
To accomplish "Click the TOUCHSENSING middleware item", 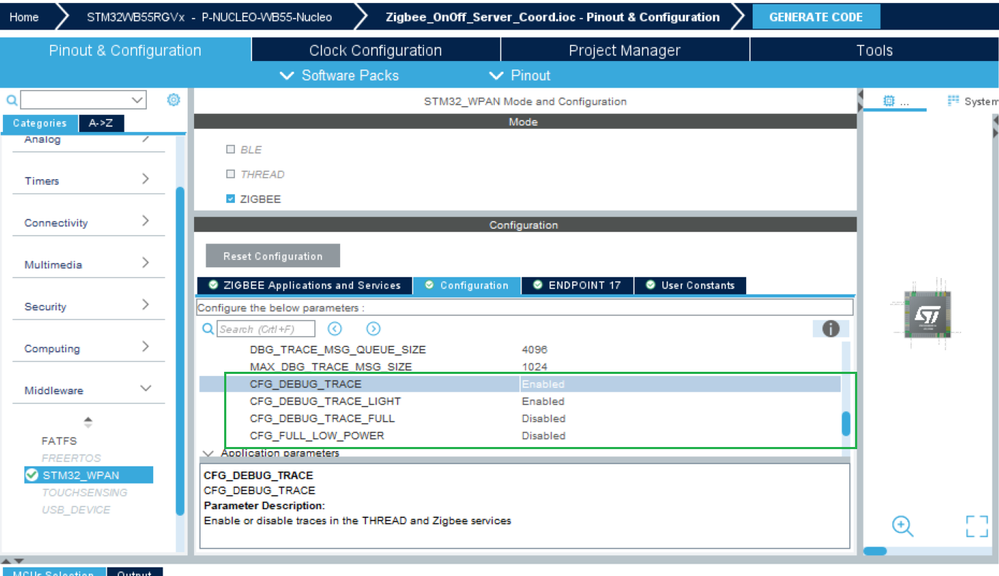I will pos(85,493).
